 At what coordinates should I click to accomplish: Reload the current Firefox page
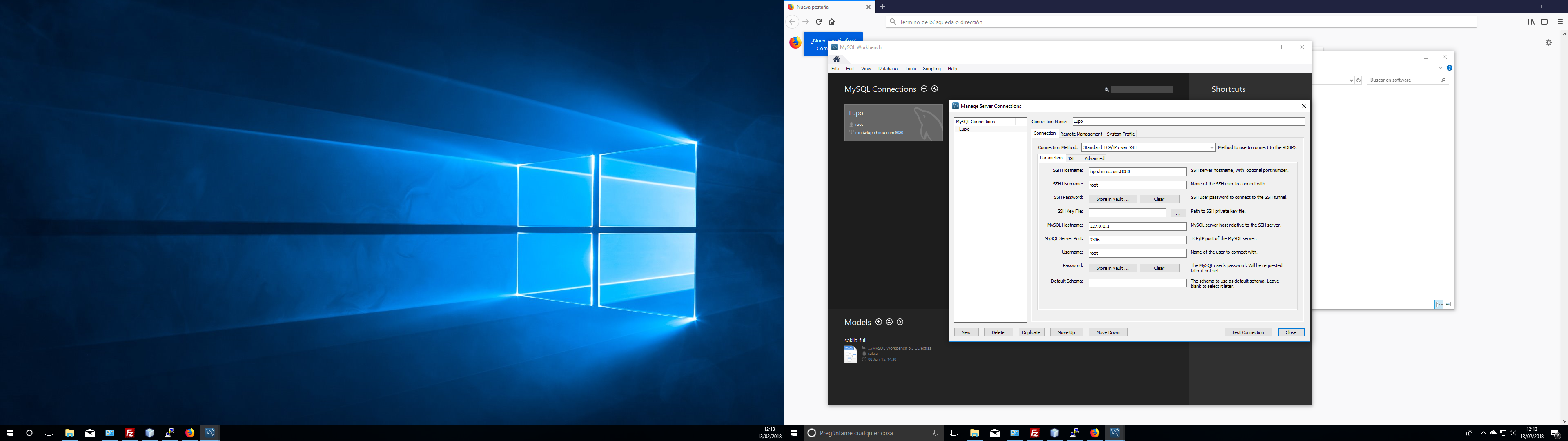tap(819, 22)
